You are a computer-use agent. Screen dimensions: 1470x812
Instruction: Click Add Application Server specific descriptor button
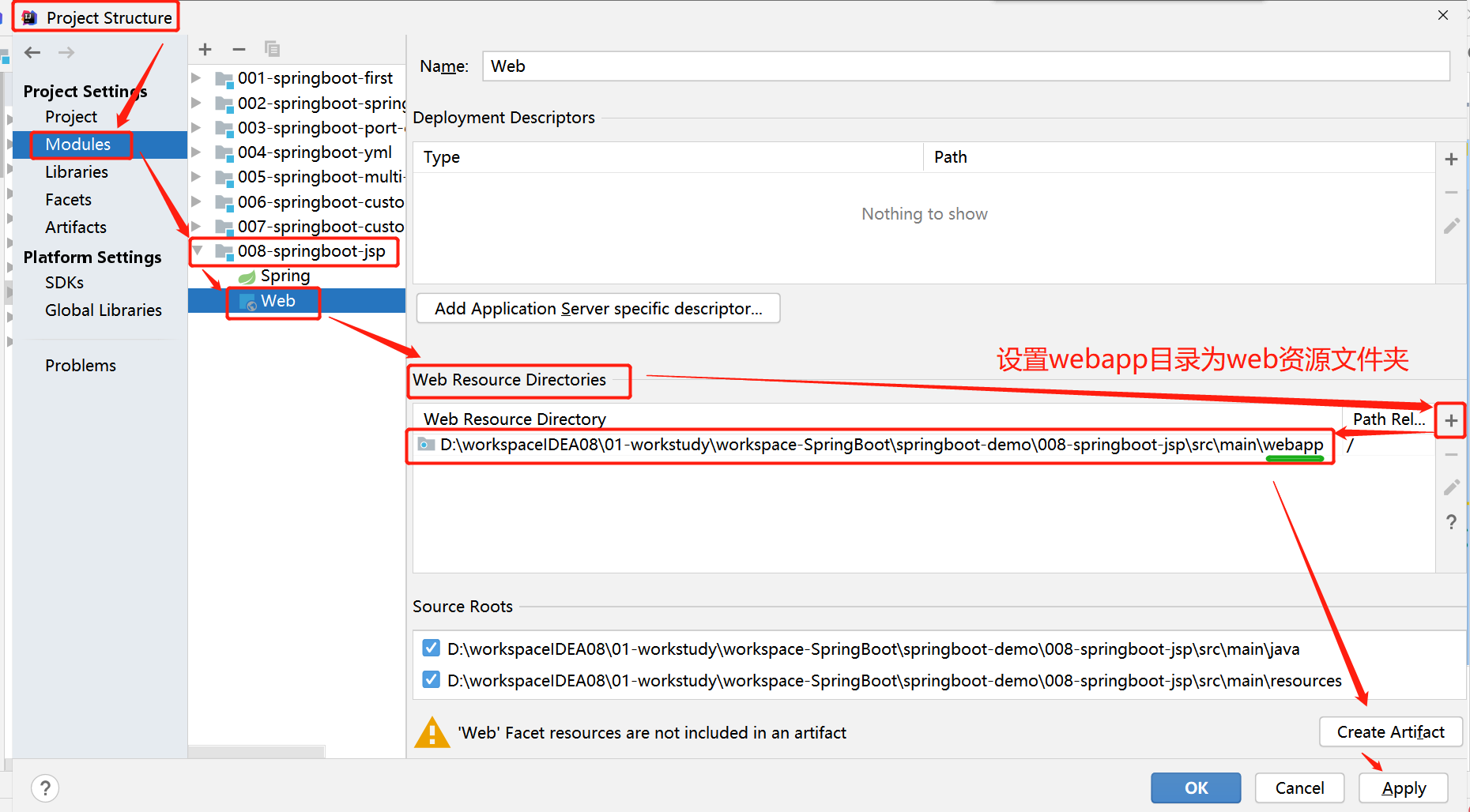tap(598, 309)
